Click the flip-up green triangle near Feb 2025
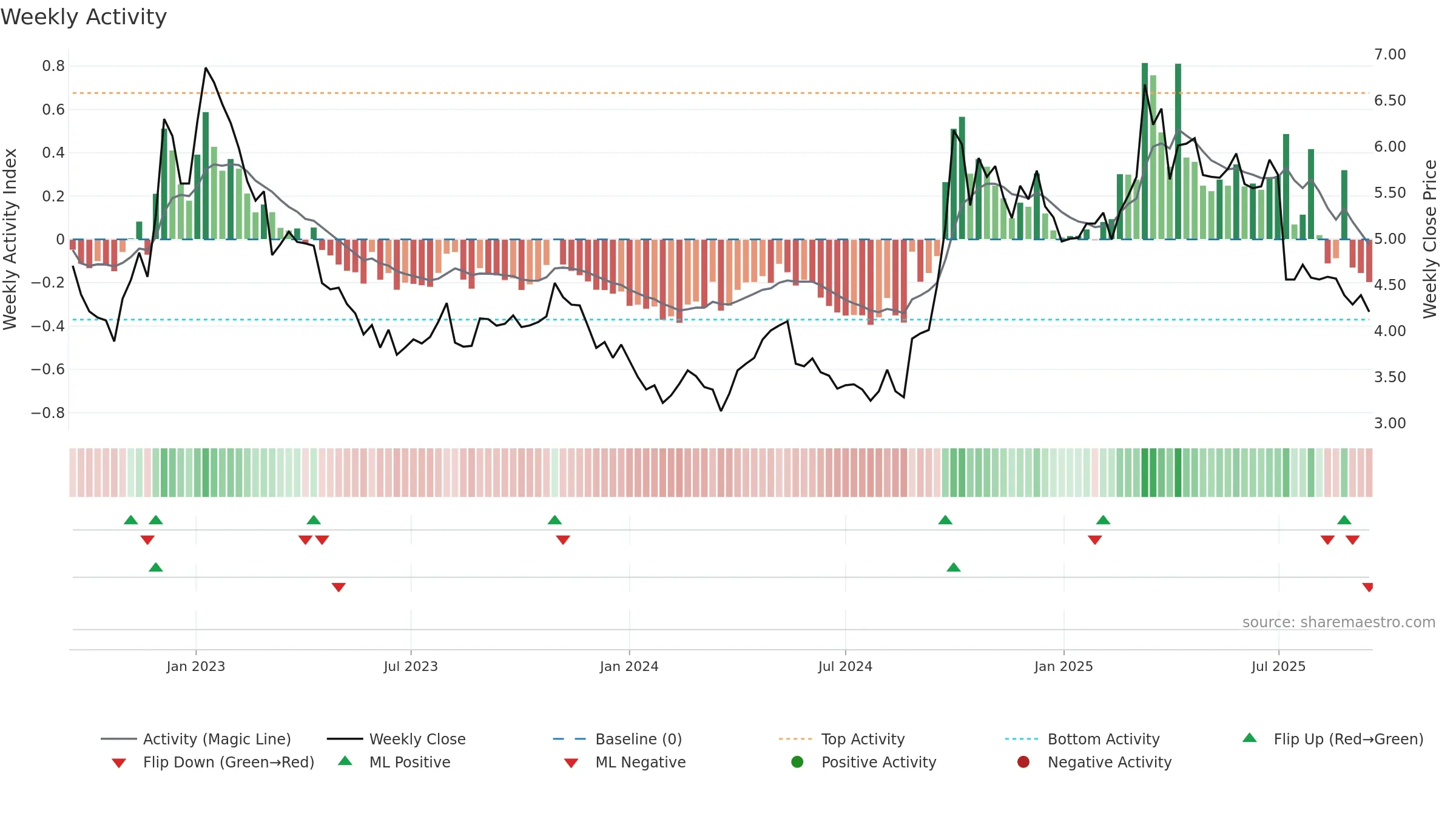 coord(1104,520)
